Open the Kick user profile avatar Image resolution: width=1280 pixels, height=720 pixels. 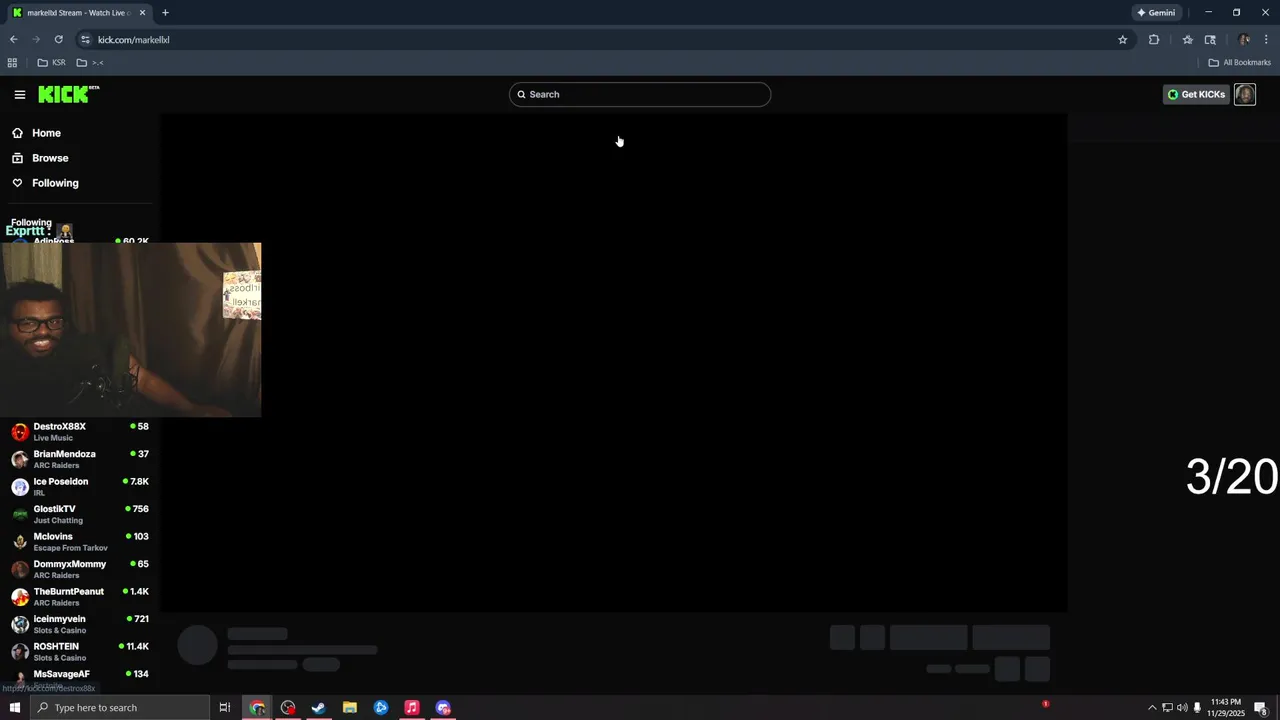pos(1245,94)
